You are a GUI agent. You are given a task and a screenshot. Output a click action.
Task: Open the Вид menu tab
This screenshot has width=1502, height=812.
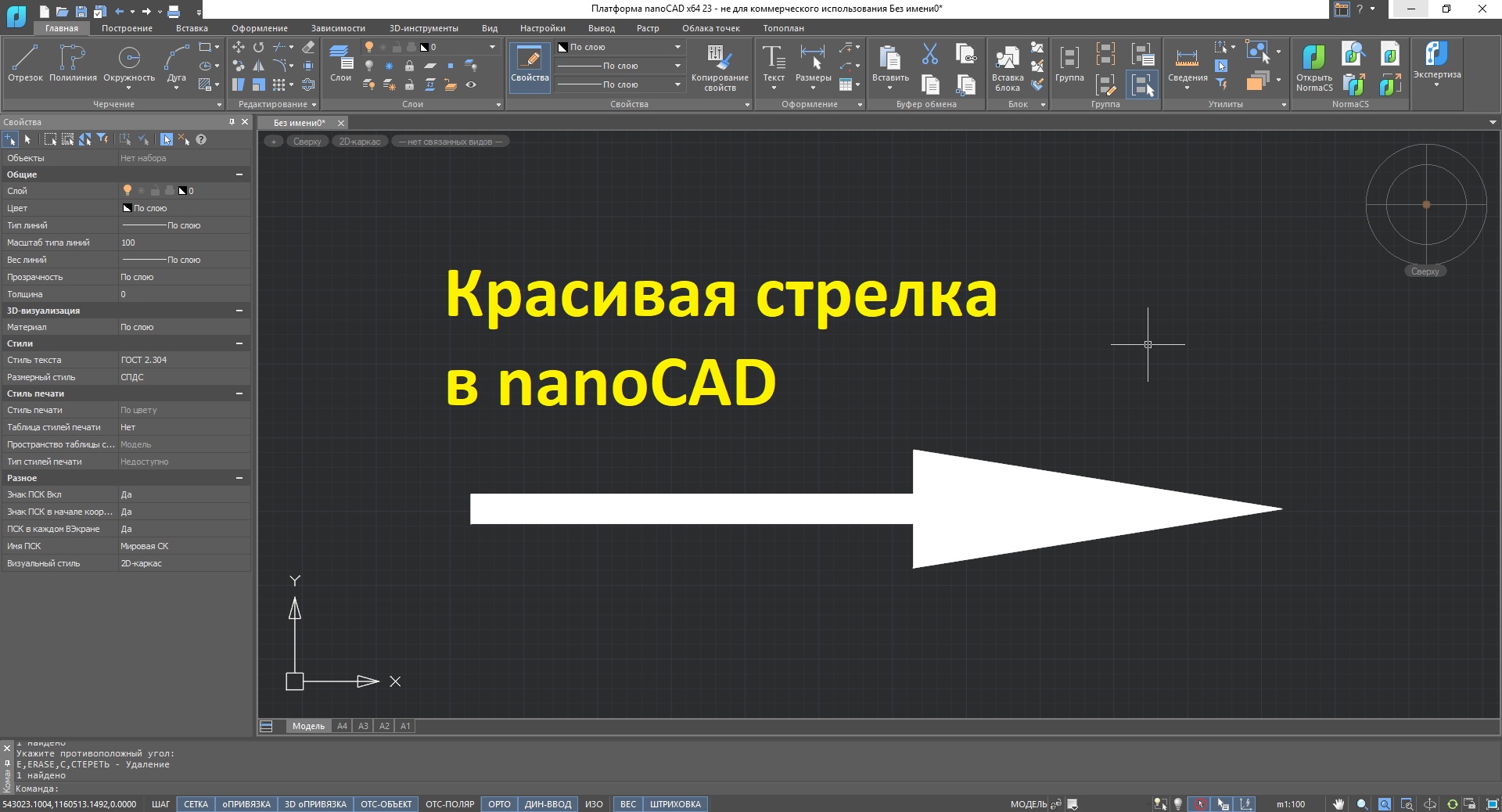pos(490,27)
